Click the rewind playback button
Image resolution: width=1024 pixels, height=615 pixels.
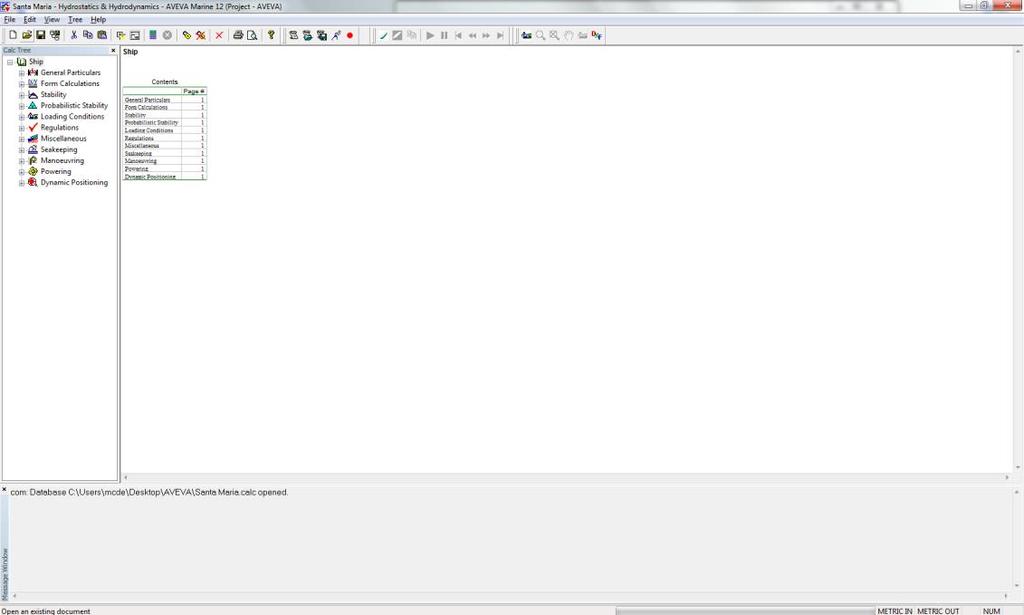(x=472, y=35)
